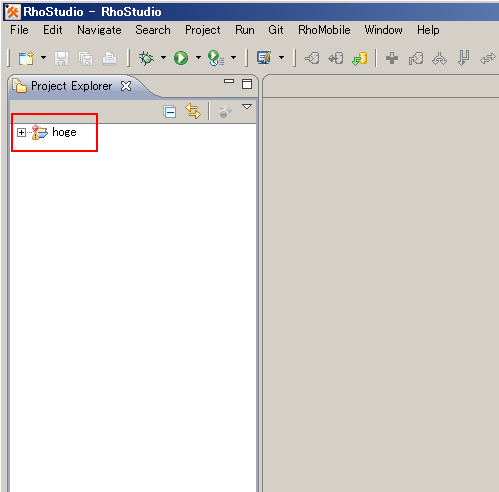Select the hoge project in the tree

[x=64, y=132]
